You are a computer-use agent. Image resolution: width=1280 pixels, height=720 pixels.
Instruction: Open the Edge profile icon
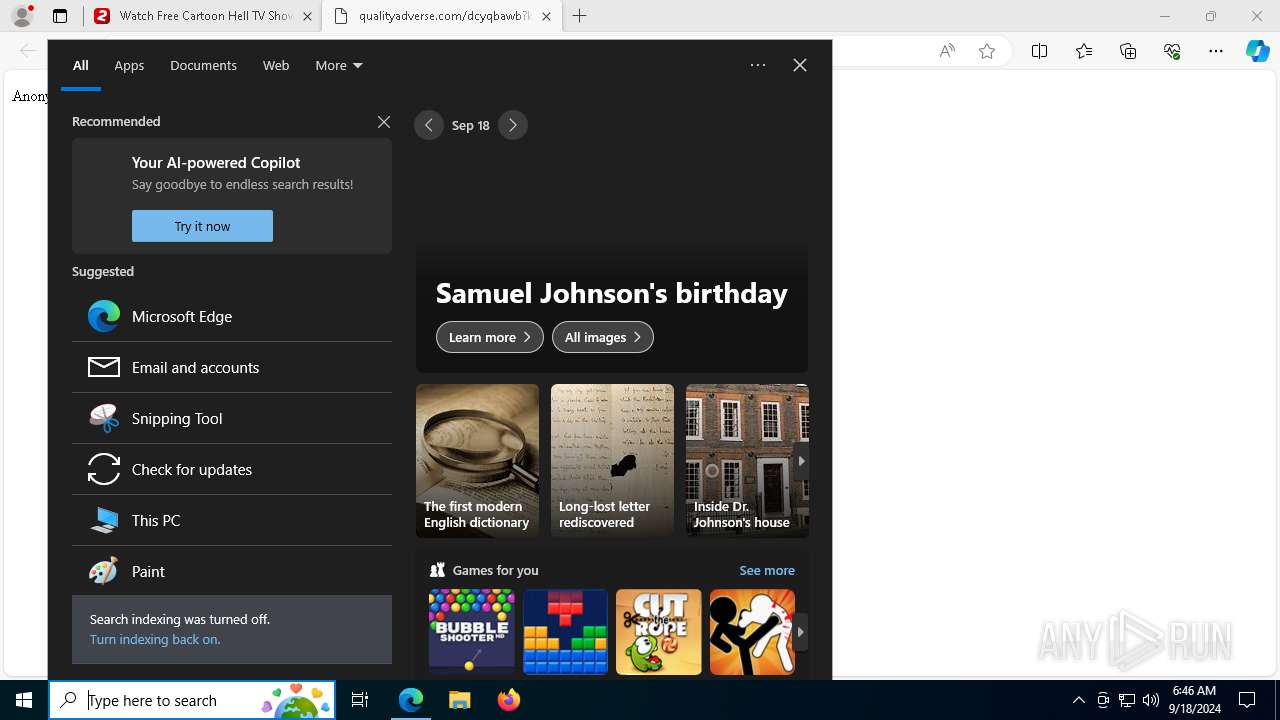[x=22, y=16]
